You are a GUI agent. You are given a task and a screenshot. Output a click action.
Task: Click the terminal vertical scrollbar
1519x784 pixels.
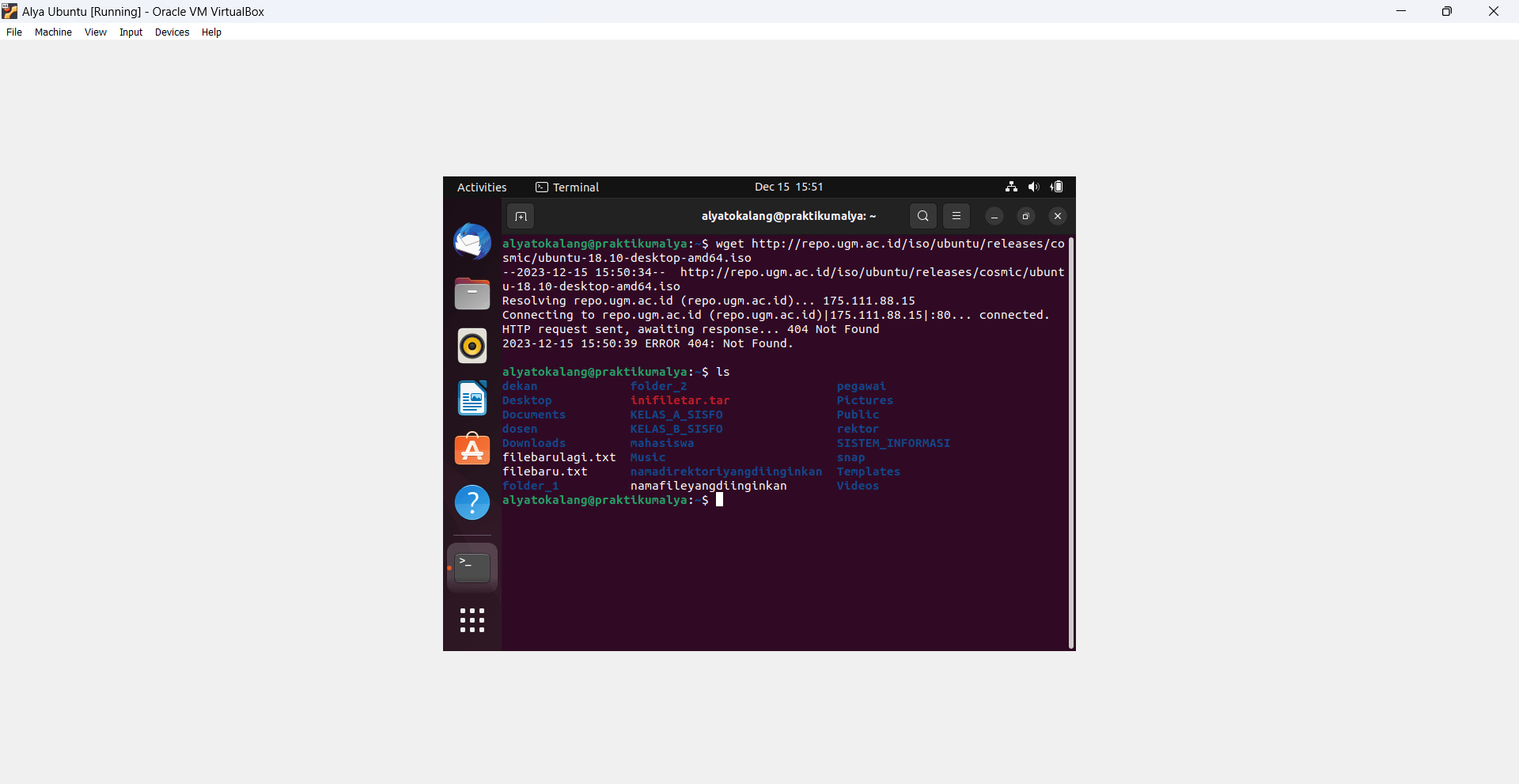pos(1071,443)
